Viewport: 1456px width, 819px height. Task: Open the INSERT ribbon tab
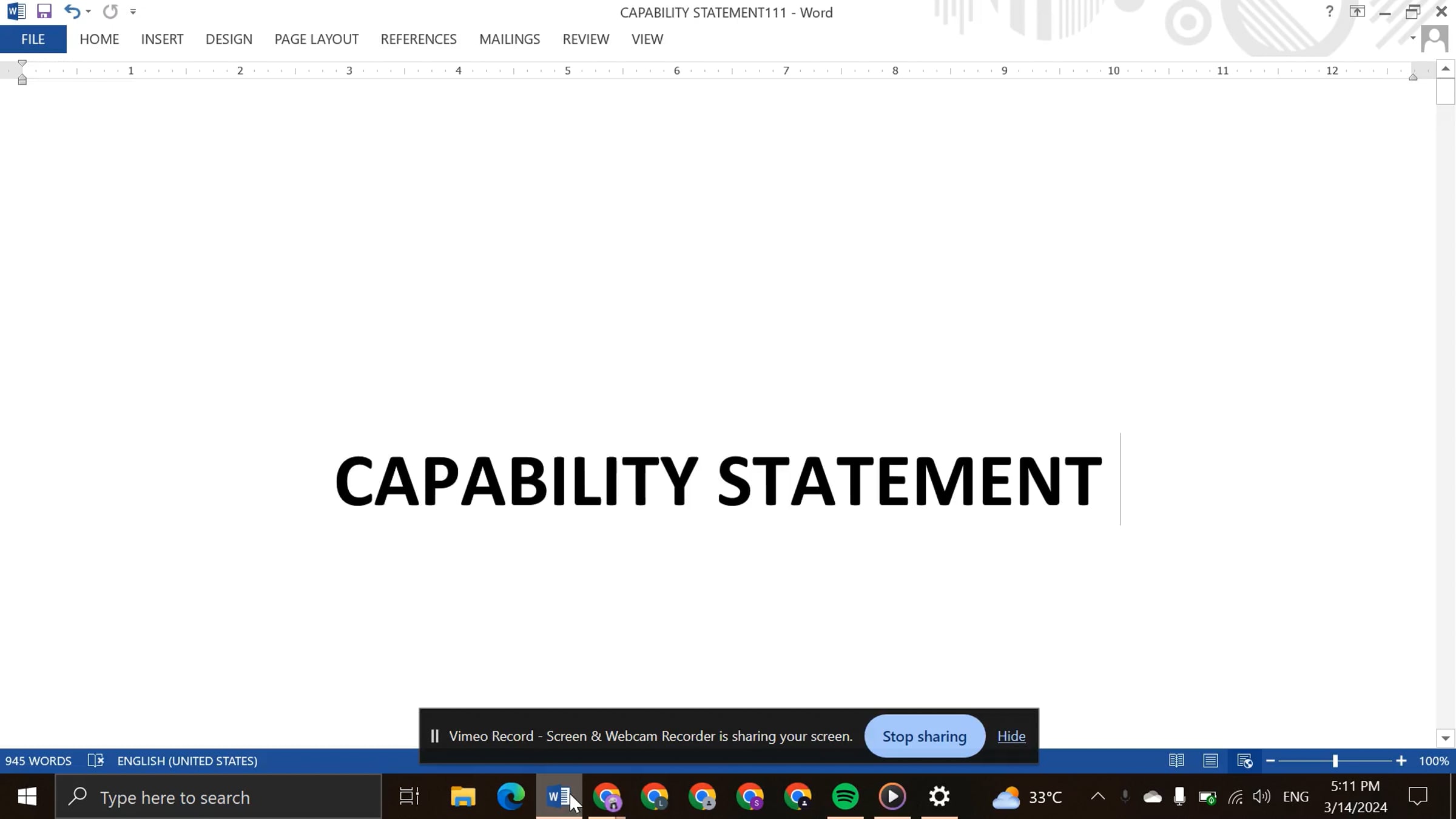[x=162, y=39]
